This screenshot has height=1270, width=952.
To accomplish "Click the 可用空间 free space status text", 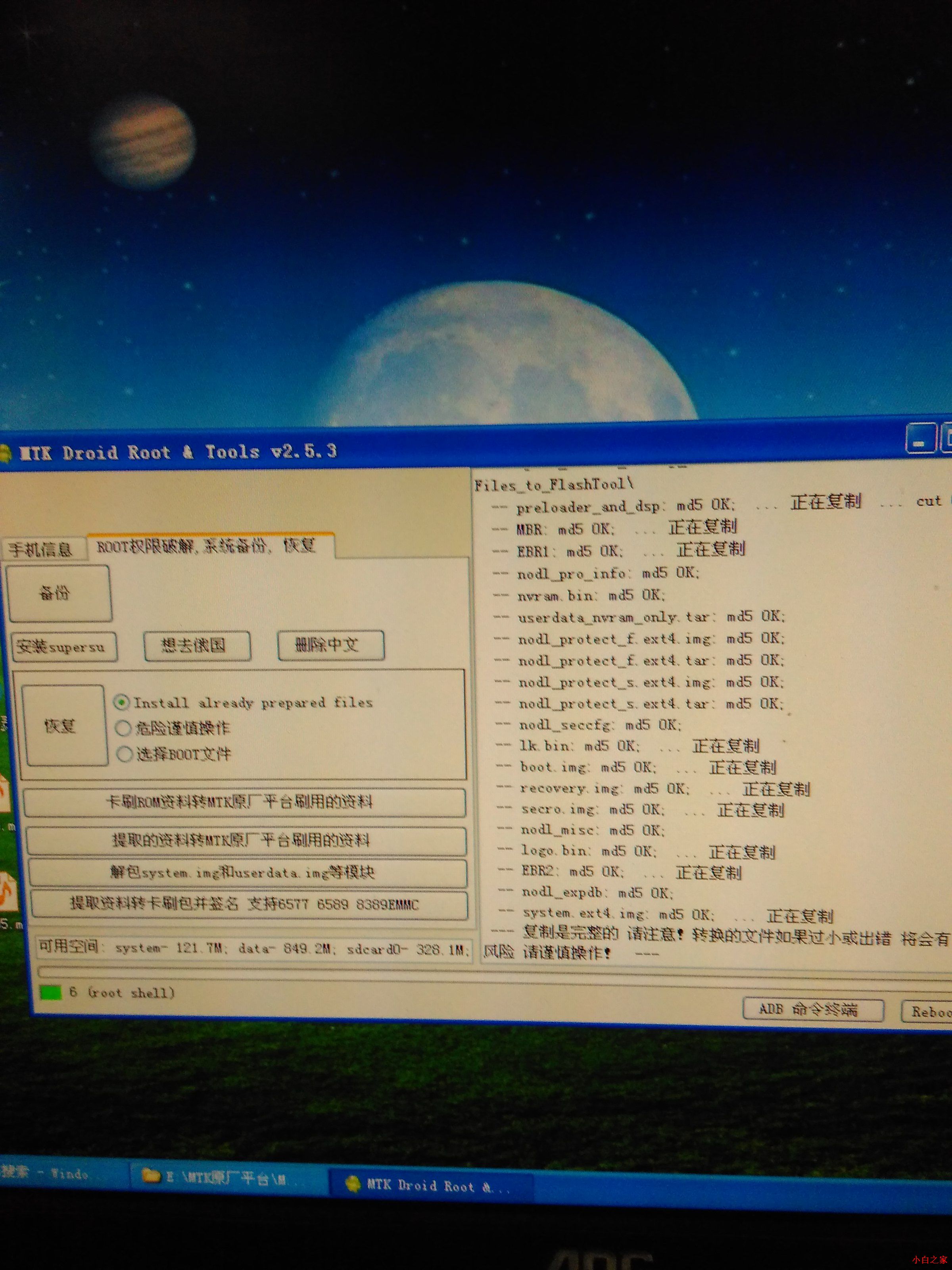I will pos(253,949).
